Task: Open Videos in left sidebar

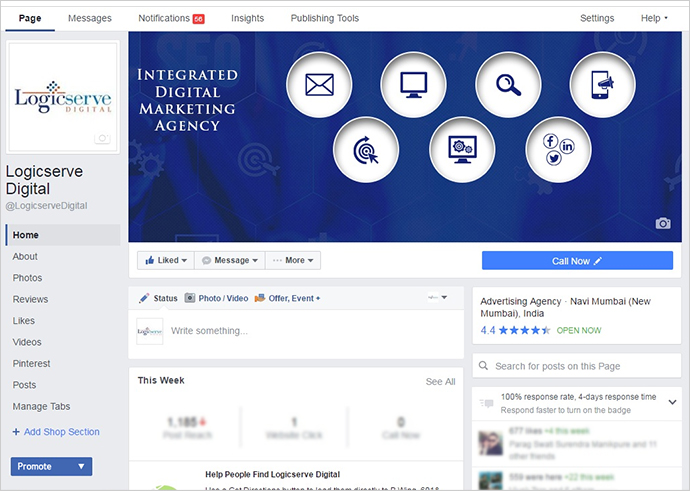Action: point(27,342)
